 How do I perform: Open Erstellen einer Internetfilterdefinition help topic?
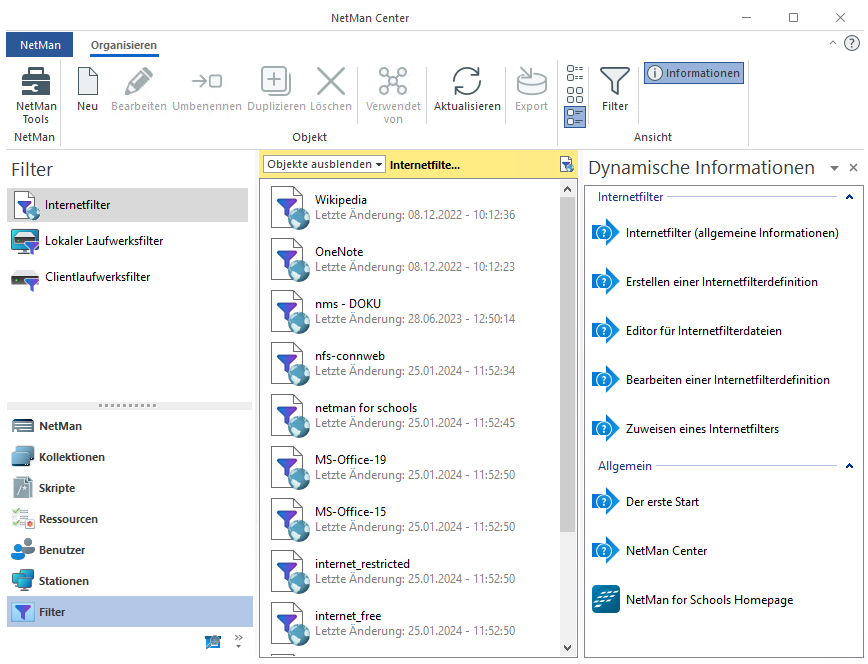tap(721, 282)
